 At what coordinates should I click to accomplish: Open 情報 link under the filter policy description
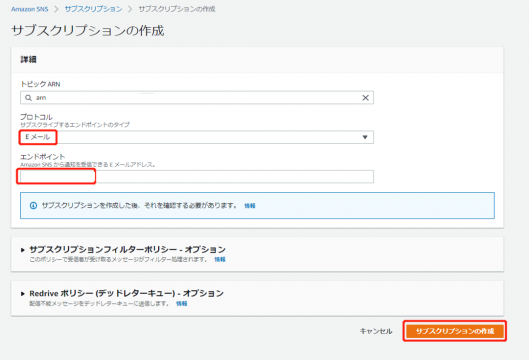220,259
